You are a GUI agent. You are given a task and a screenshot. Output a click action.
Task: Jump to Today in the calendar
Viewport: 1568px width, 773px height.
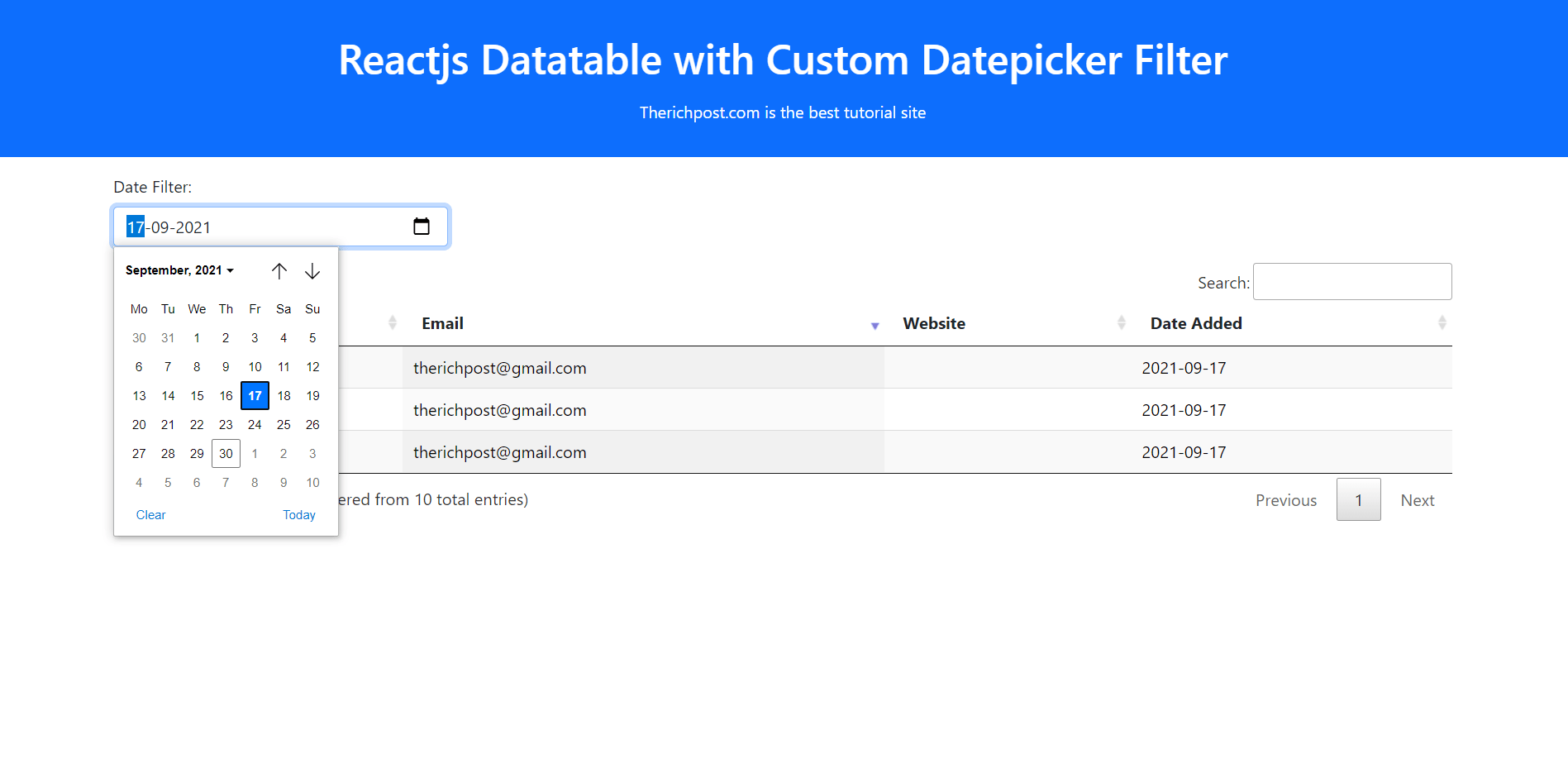point(299,515)
